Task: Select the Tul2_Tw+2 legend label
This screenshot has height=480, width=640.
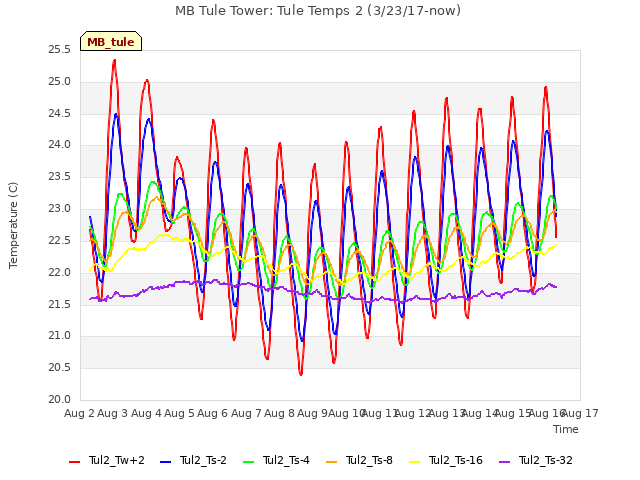Action: pyautogui.click(x=117, y=460)
